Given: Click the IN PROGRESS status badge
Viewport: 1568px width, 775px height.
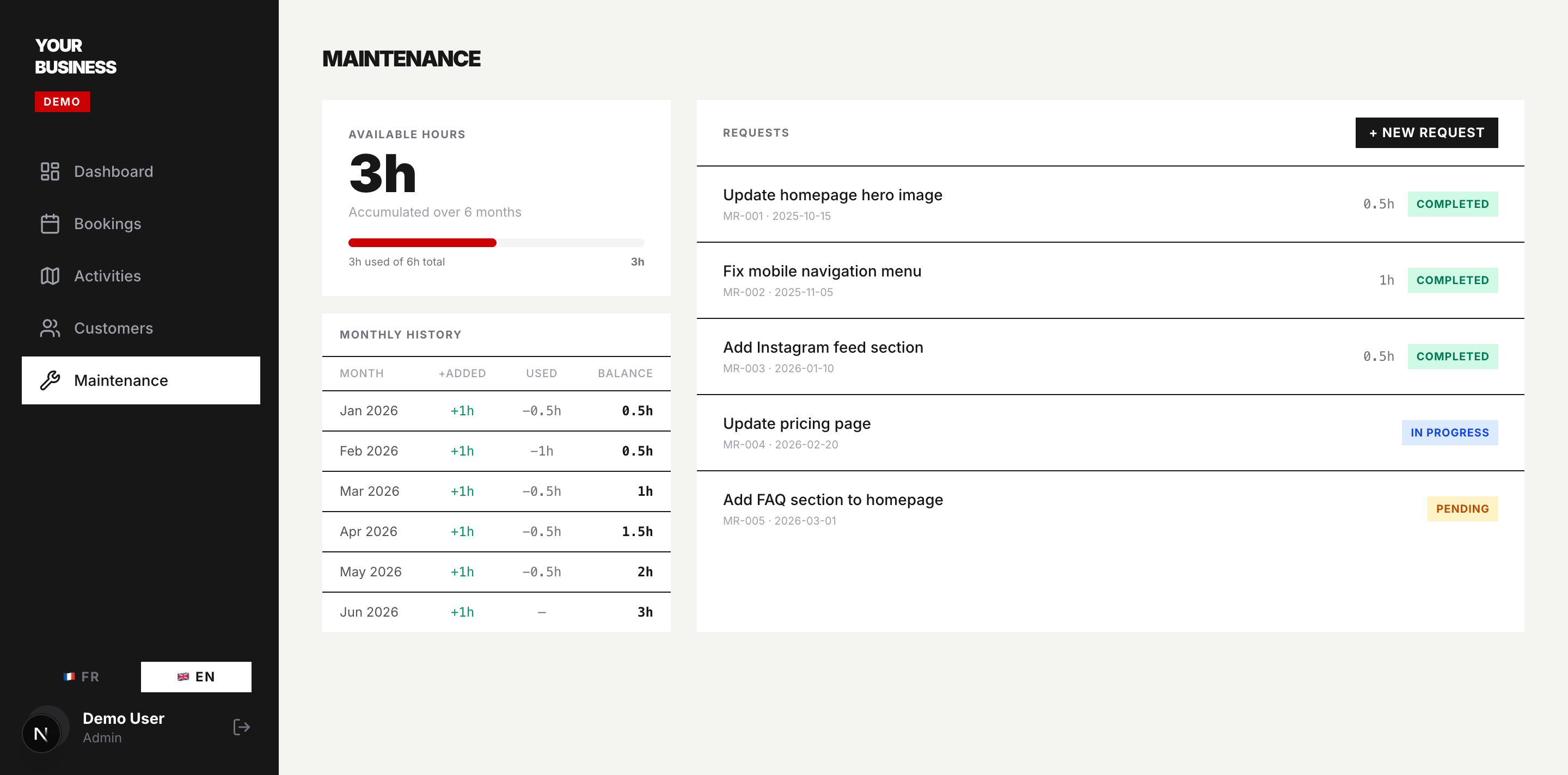Looking at the screenshot, I should click(1450, 433).
